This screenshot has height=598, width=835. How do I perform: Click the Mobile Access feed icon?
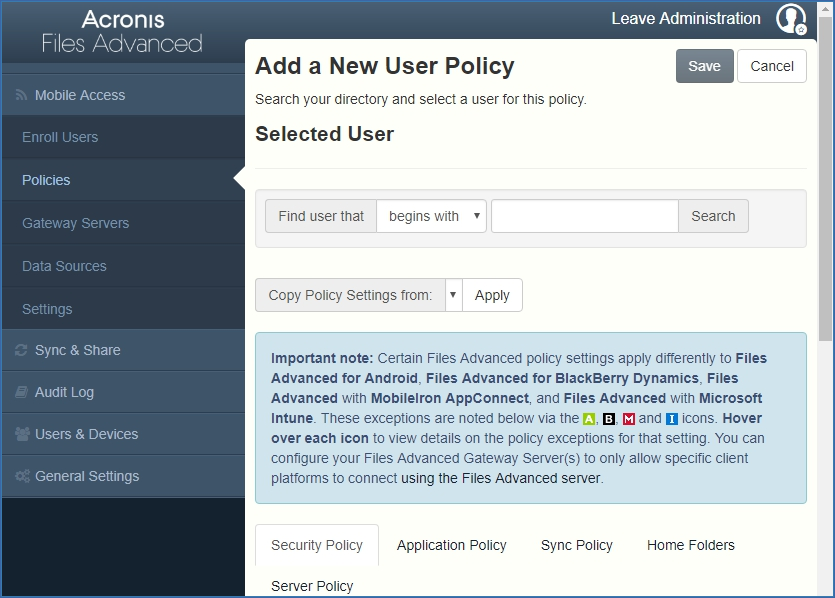(21, 95)
